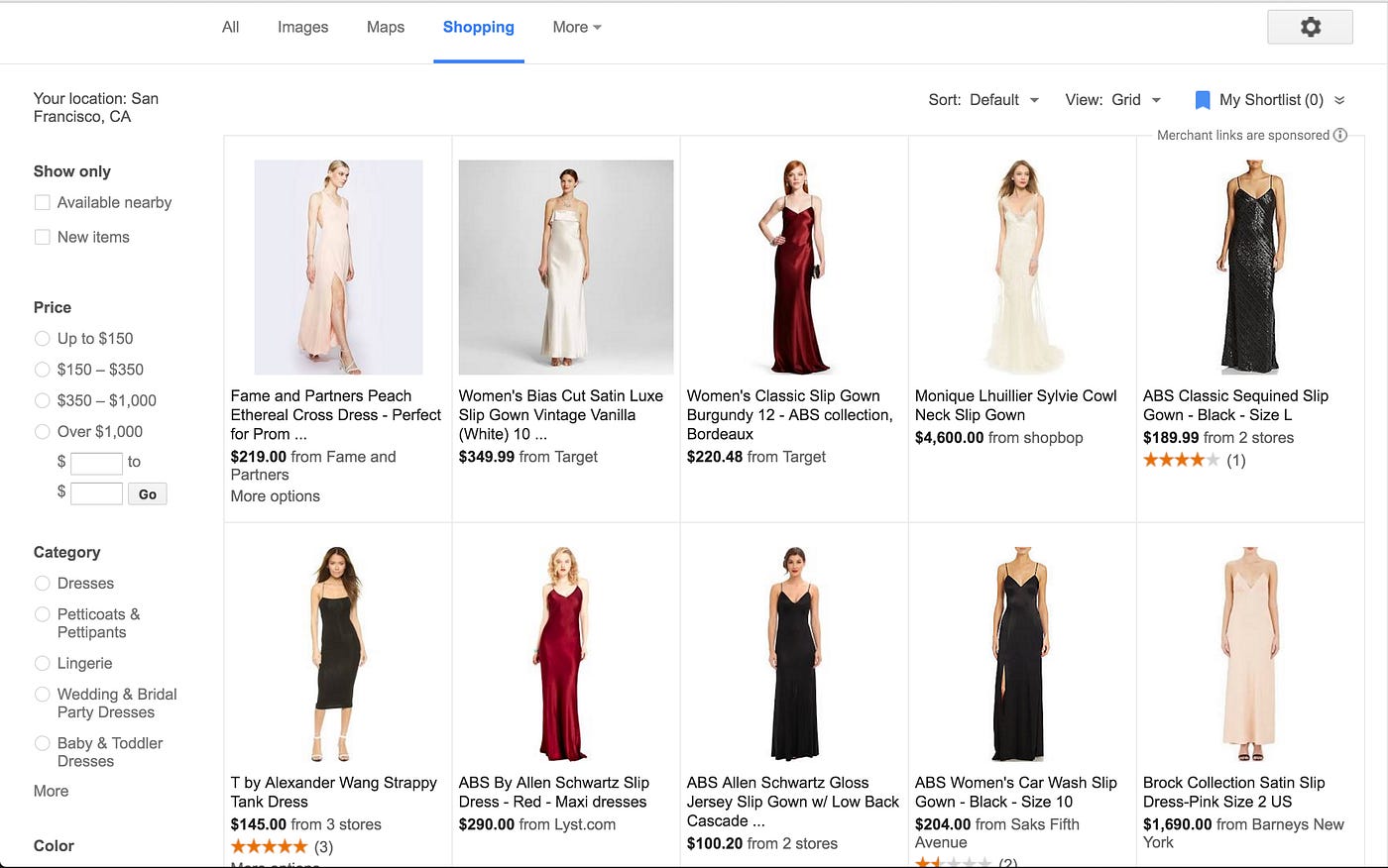The image size is (1388, 868).
Task: Open the Monique Lhuillier Sylvie Gown listing
Action: point(1015,405)
